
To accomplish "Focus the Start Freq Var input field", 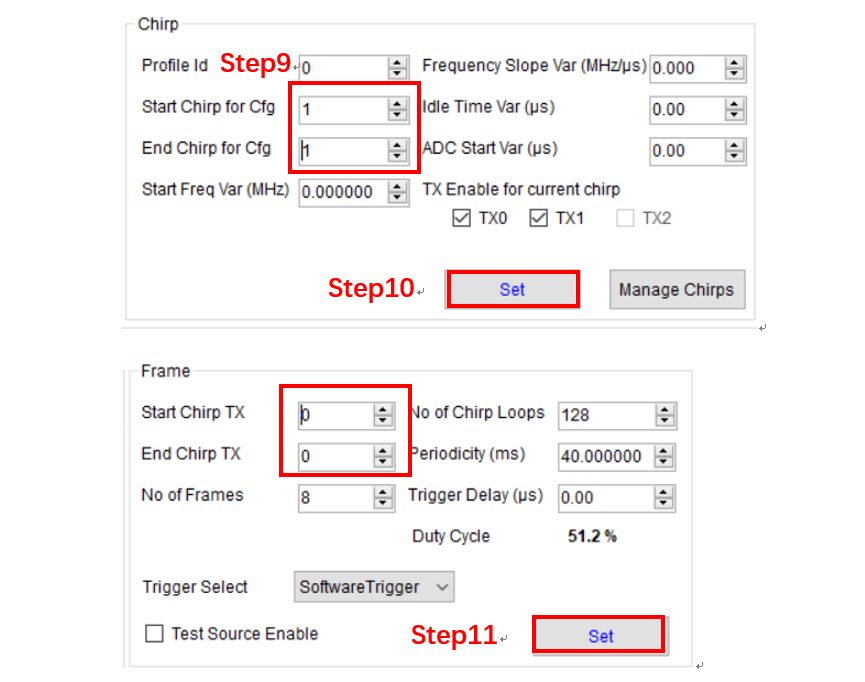I will [340, 192].
